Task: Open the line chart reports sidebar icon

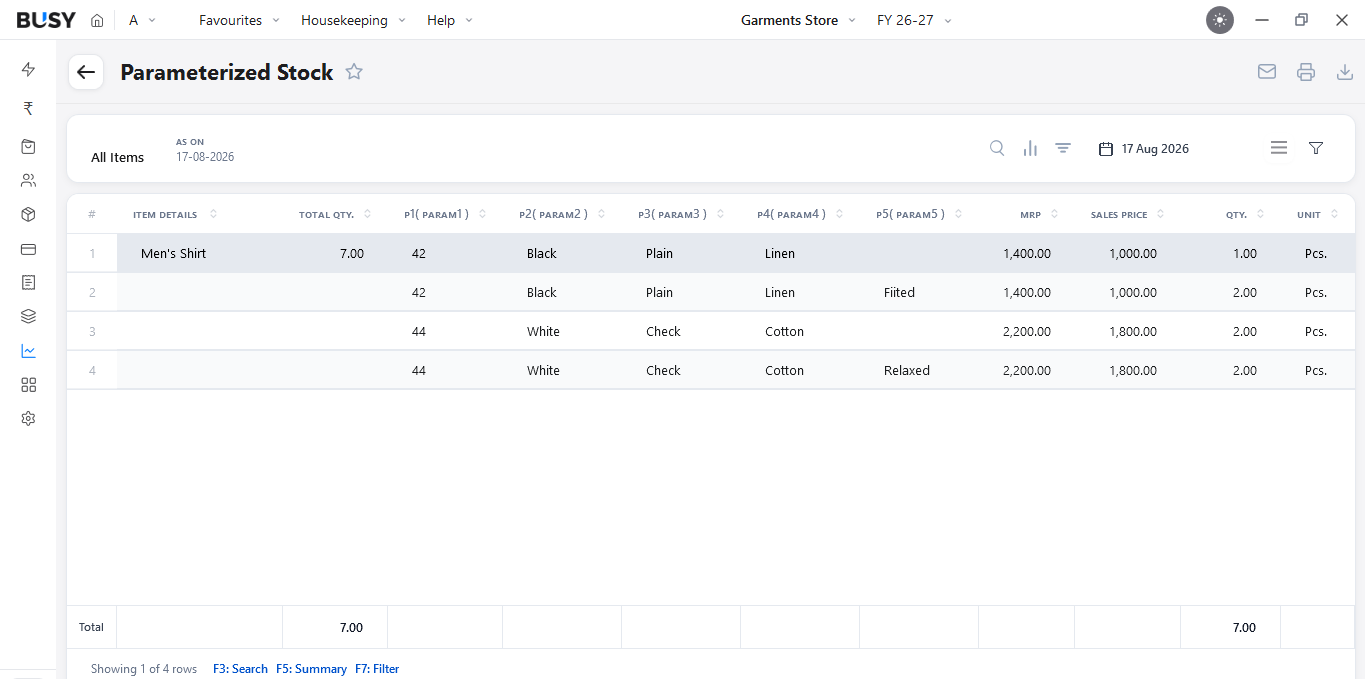Action: 28,351
